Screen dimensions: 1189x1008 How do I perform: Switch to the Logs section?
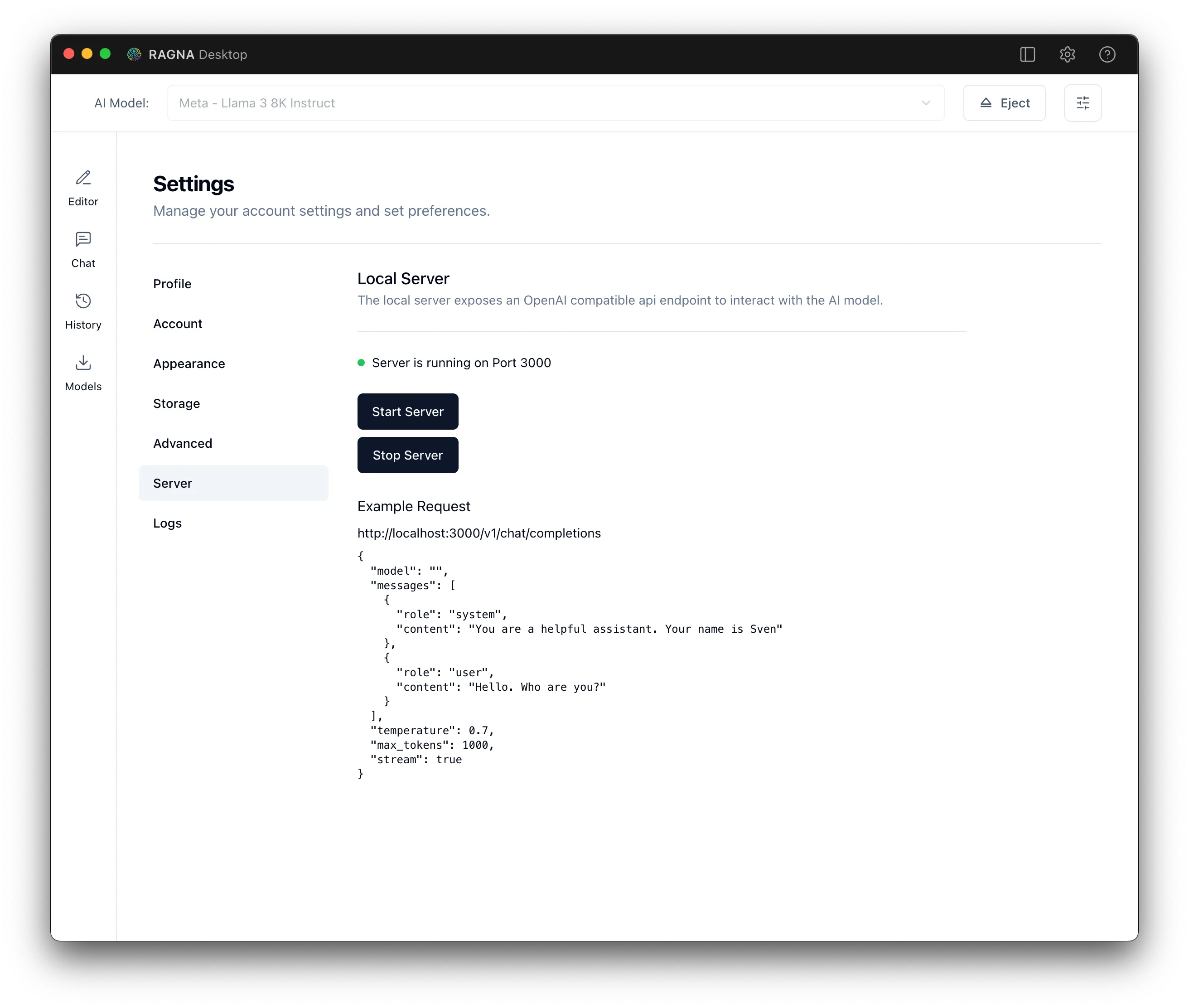pyautogui.click(x=167, y=523)
